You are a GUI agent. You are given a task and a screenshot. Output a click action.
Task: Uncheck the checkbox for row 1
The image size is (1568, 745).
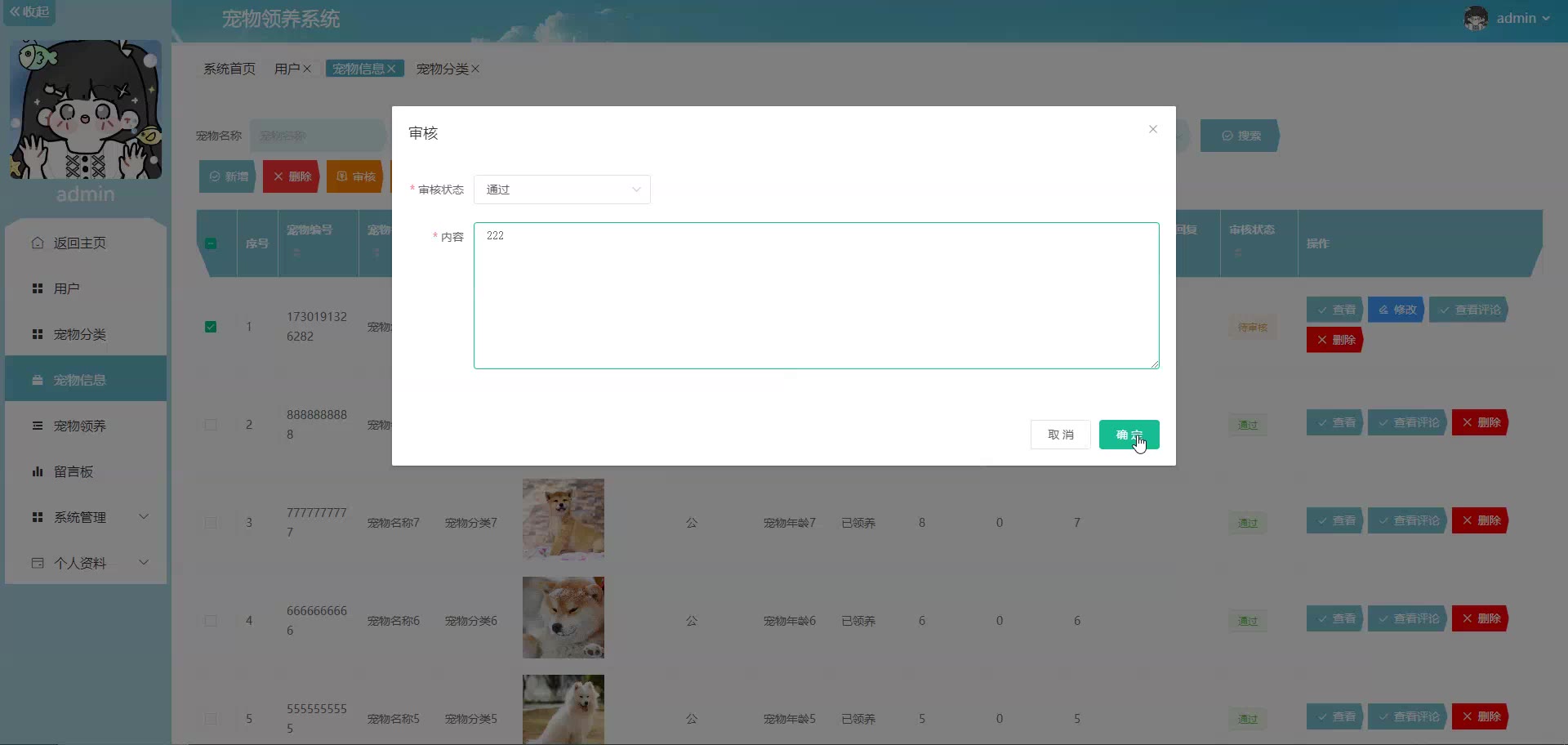click(211, 327)
